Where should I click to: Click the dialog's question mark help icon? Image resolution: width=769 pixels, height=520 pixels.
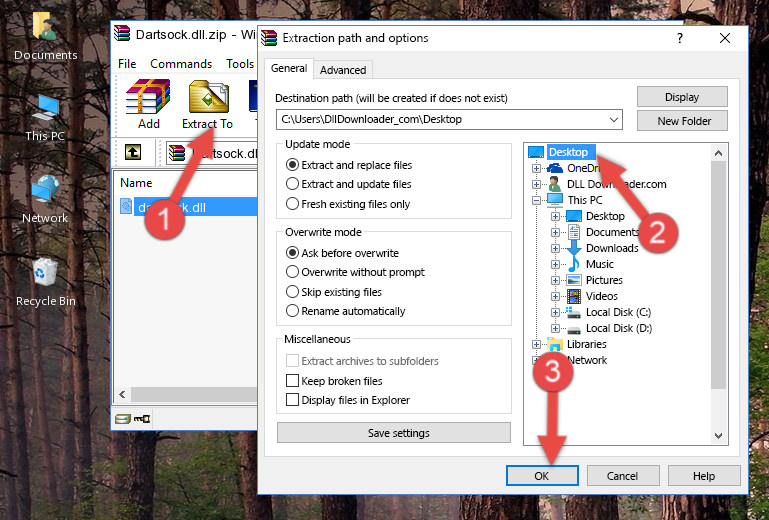click(680, 38)
